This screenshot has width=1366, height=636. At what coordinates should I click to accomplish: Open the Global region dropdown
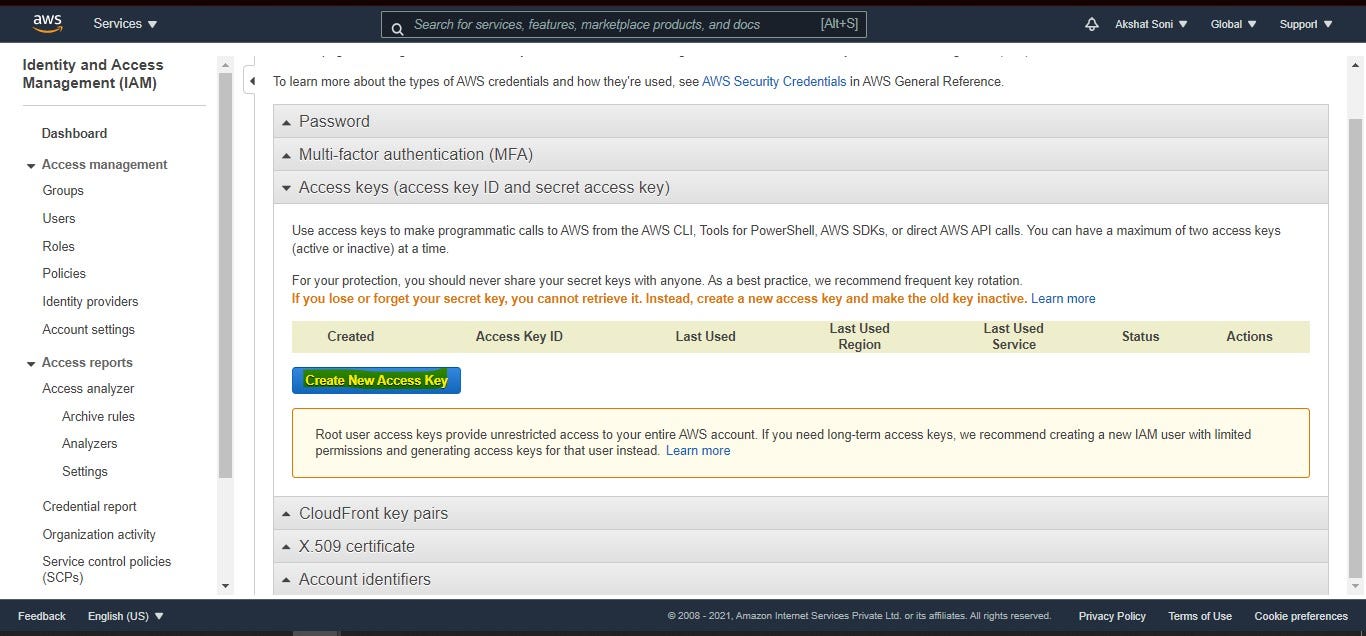click(1232, 24)
